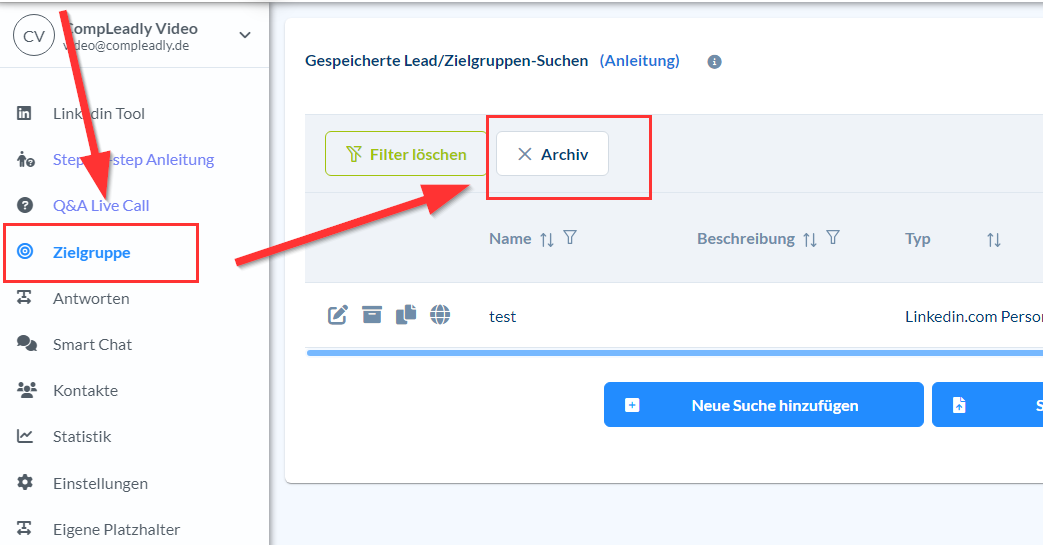Click the duplicate copy icon for test
This screenshot has width=1043, height=545.
coord(406,316)
